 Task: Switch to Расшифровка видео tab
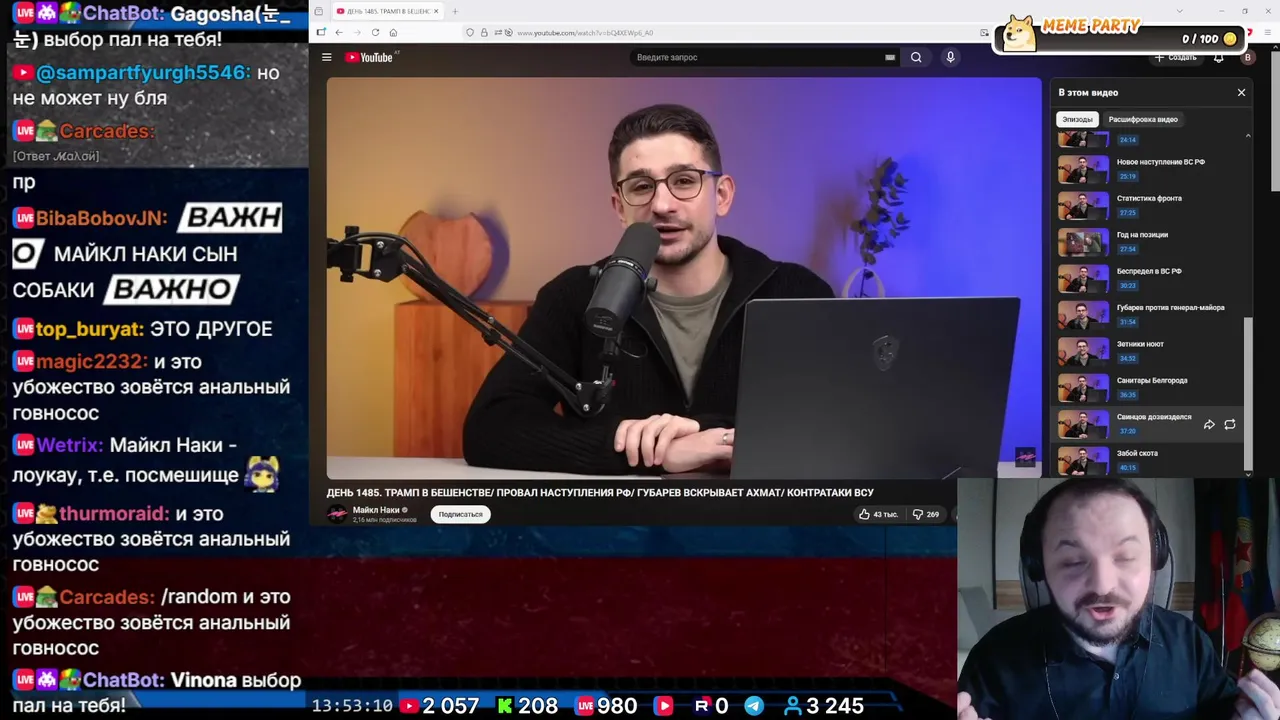(x=1143, y=119)
